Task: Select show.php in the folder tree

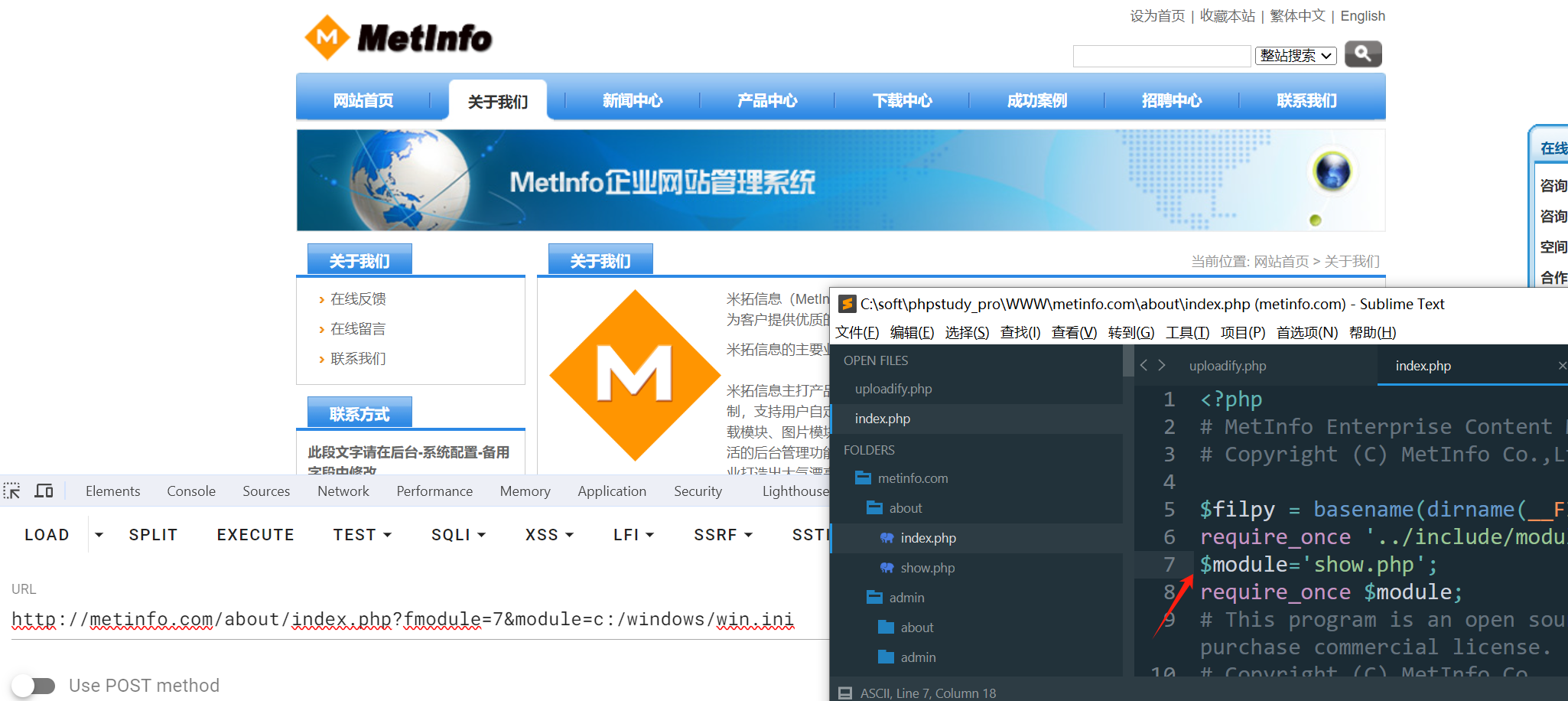Action: (x=927, y=568)
